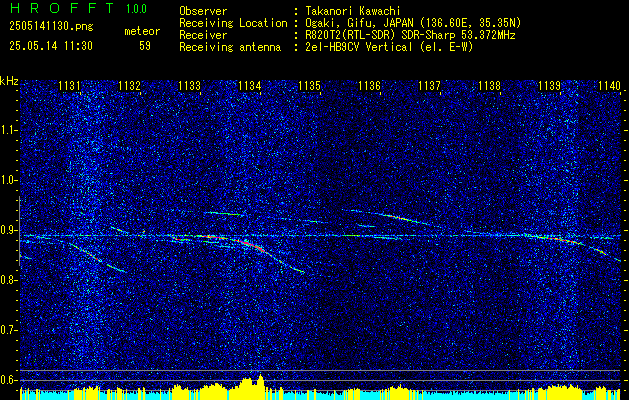Click the 1.1 kHz axis label
629x400 pixels.
pyautogui.click(x=8, y=130)
